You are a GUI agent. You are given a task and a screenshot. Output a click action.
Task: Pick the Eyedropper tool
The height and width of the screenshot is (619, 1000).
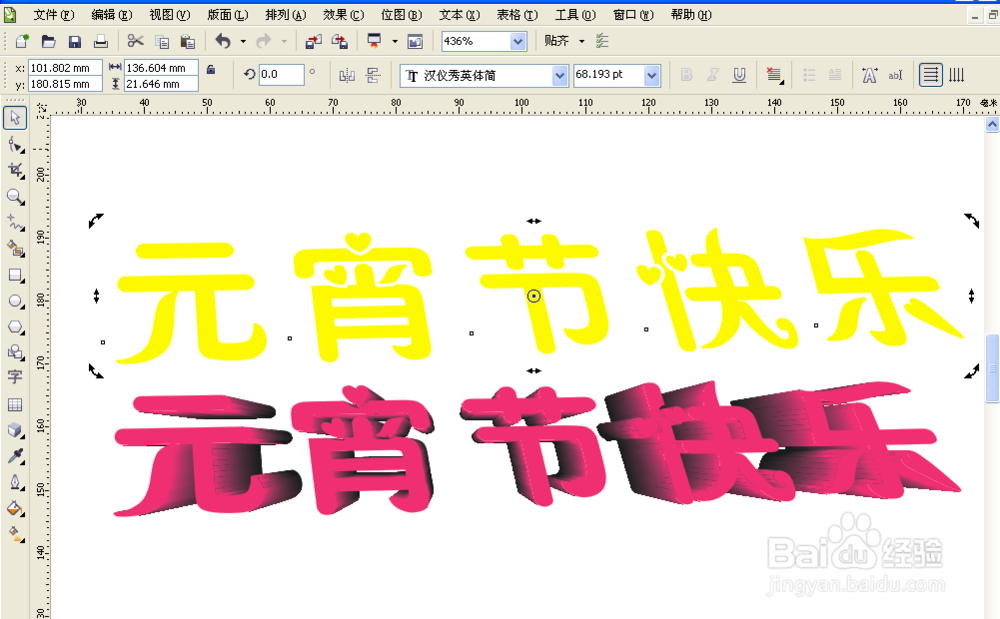point(15,457)
